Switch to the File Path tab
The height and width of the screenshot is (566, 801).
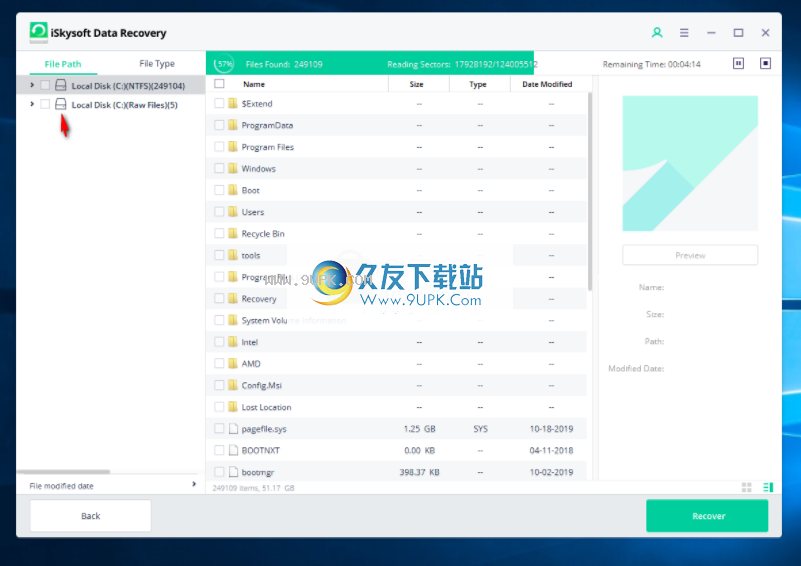(63, 64)
